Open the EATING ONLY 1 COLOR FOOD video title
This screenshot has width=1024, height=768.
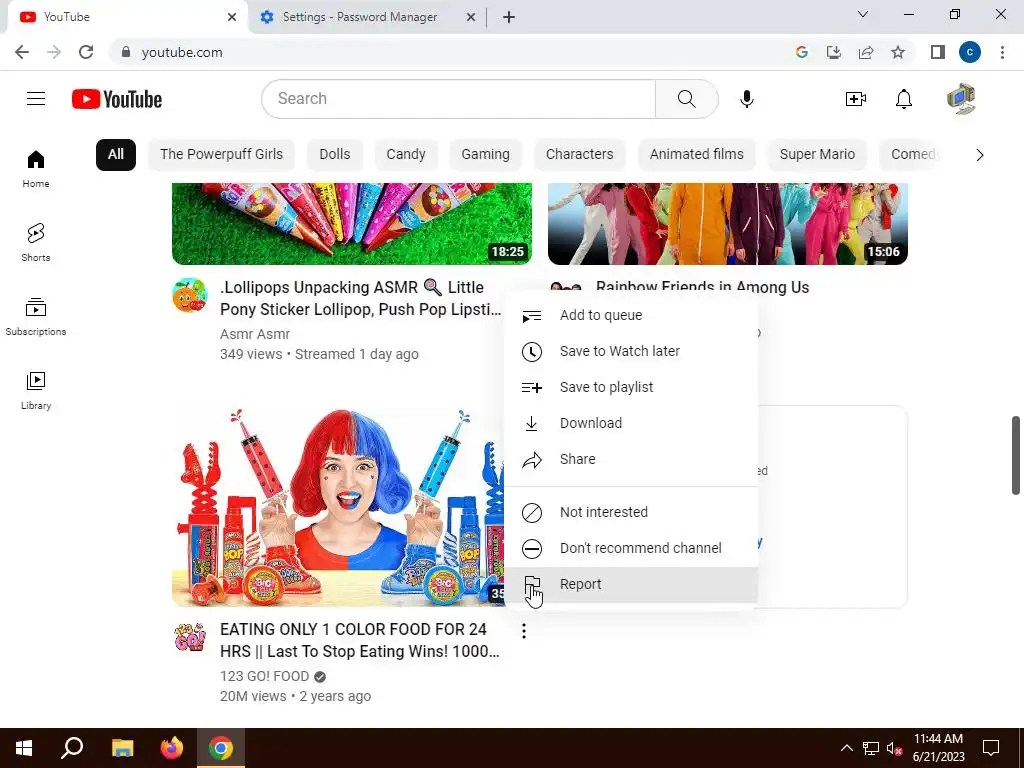[x=360, y=641]
